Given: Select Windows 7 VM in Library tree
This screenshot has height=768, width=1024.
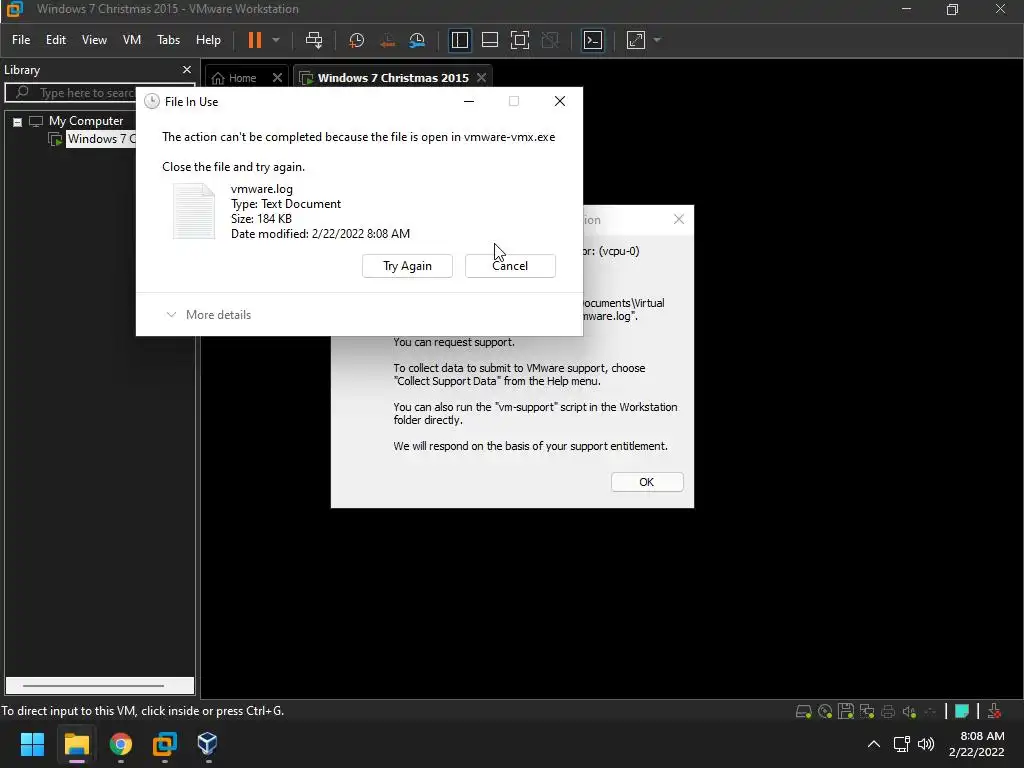Looking at the screenshot, I should pyautogui.click(x=101, y=138).
